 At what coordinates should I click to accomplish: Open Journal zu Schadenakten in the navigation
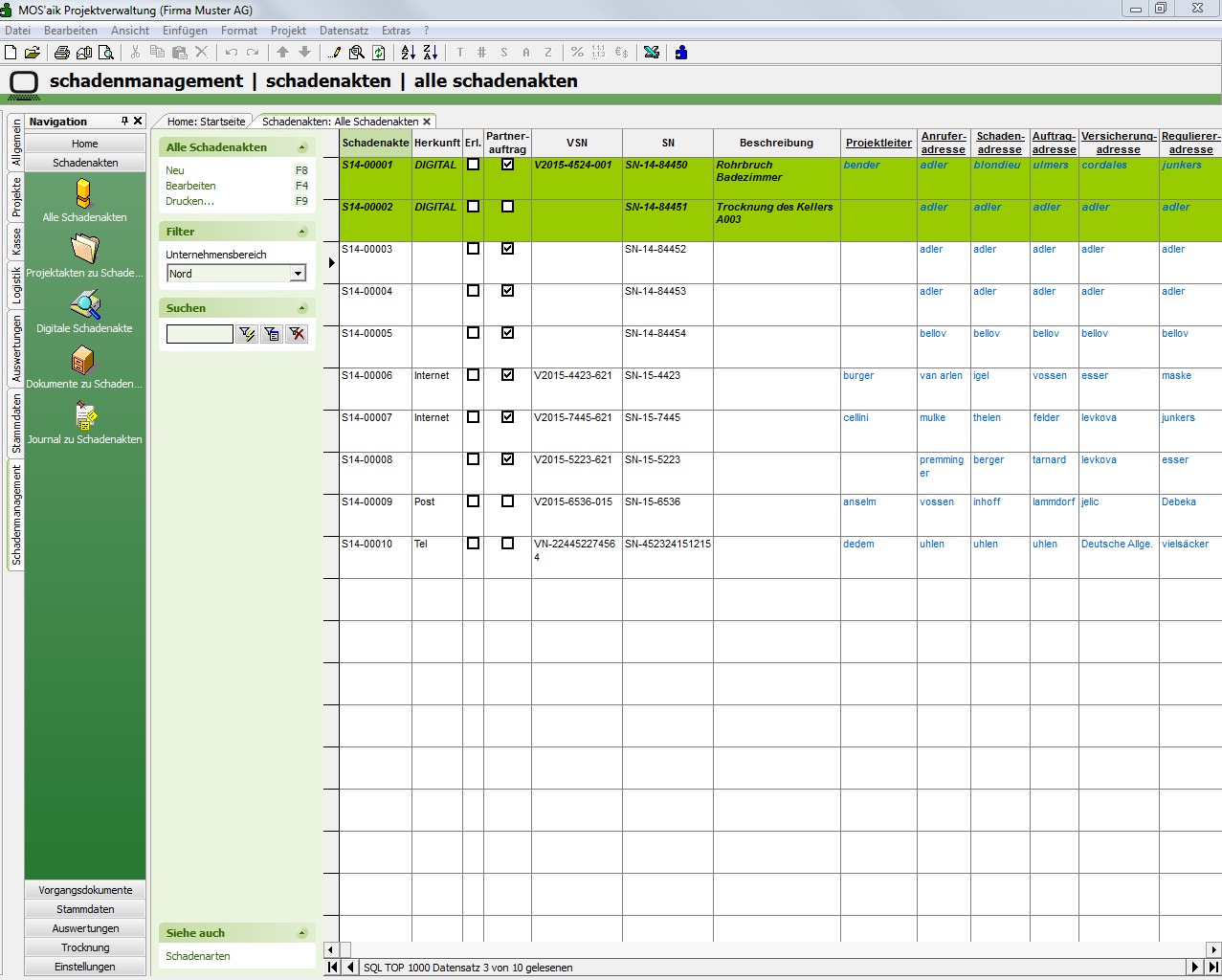point(84,423)
